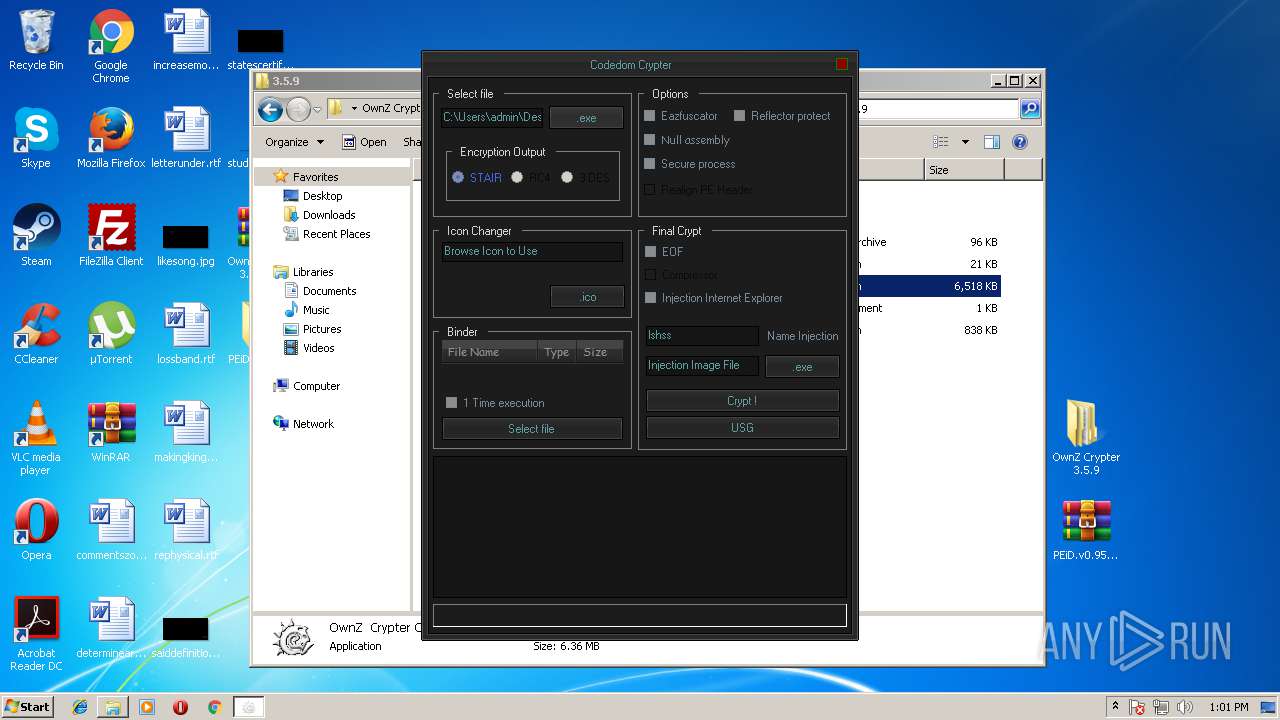Click the Binder Select file button

(x=532, y=429)
